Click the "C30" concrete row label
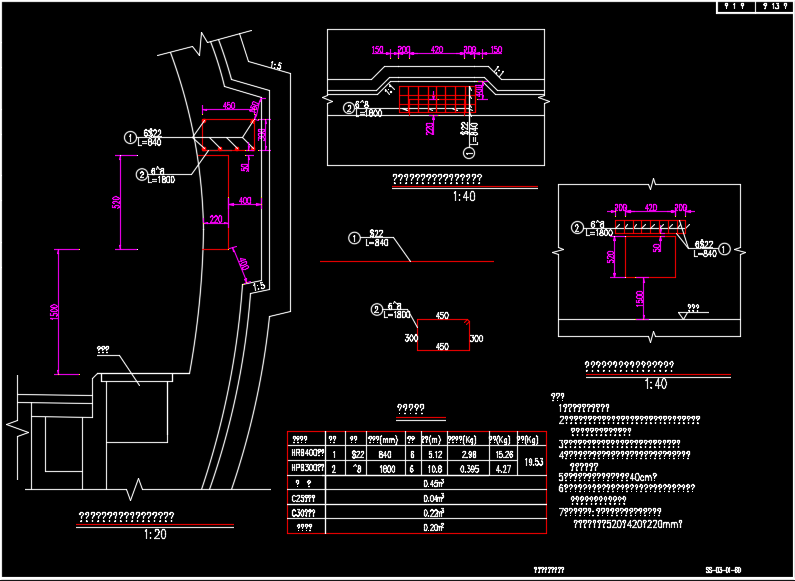This screenshot has width=795, height=581. 303,513
